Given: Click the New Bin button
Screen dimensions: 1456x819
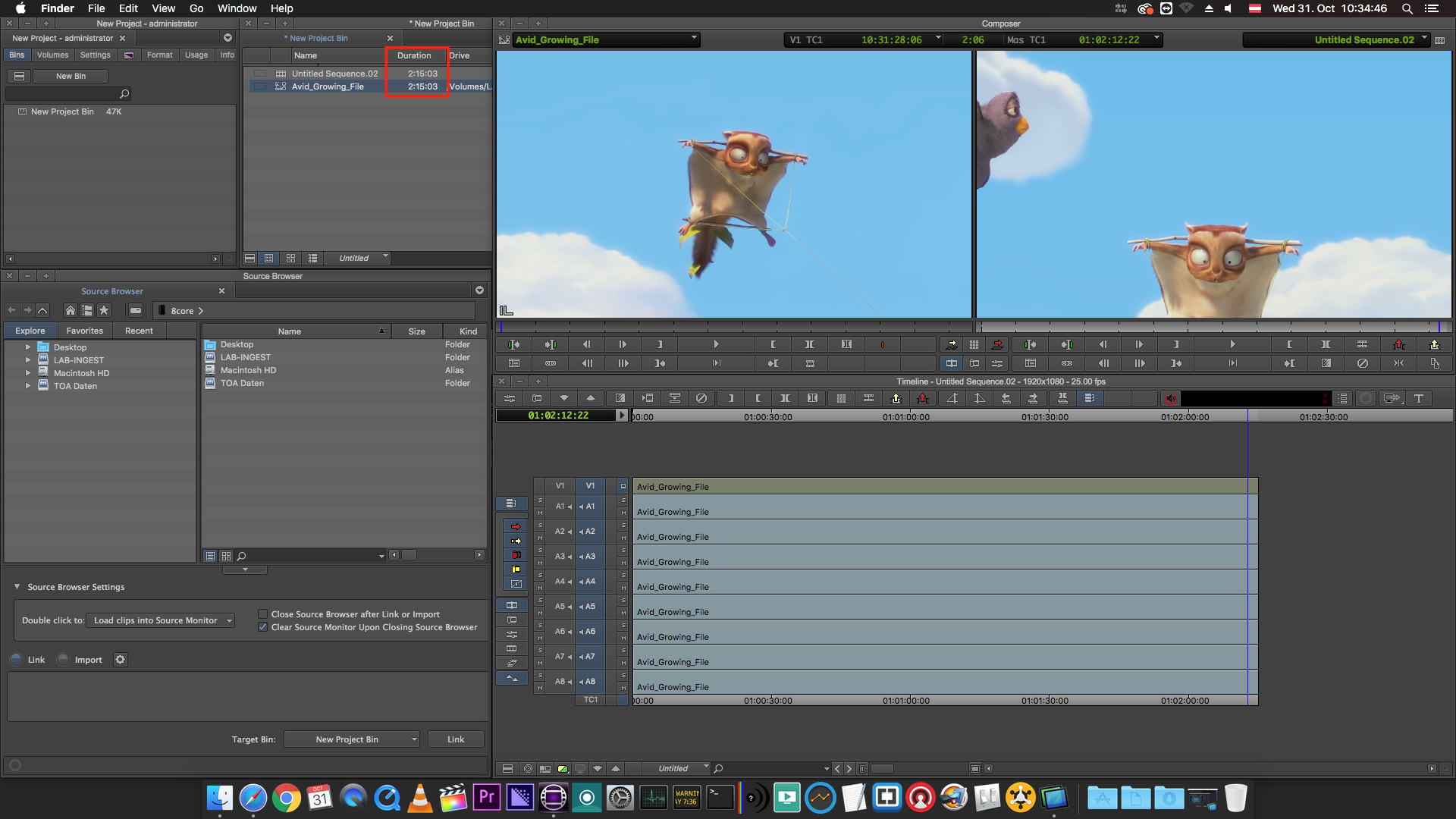Looking at the screenshot, I should [x=71, y=76].
